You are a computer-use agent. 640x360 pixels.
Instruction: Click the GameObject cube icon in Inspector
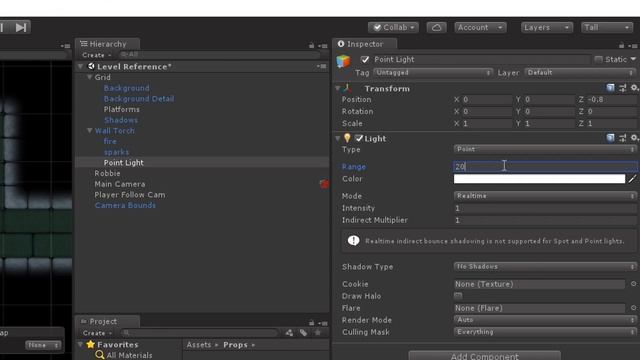[x=343, y=62]
